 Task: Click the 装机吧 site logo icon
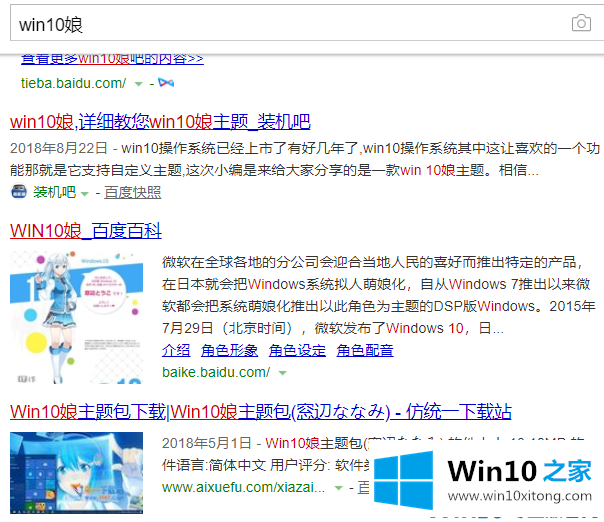[x=18, y=192]
